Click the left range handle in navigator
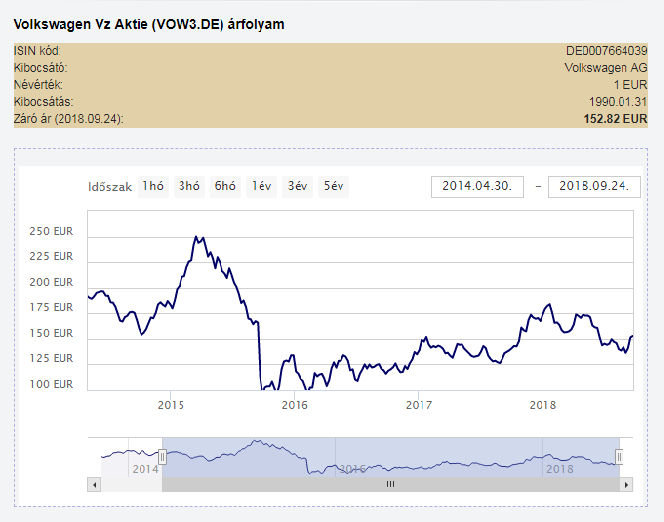This screenshot has width=664, height=522. point(162,457)
